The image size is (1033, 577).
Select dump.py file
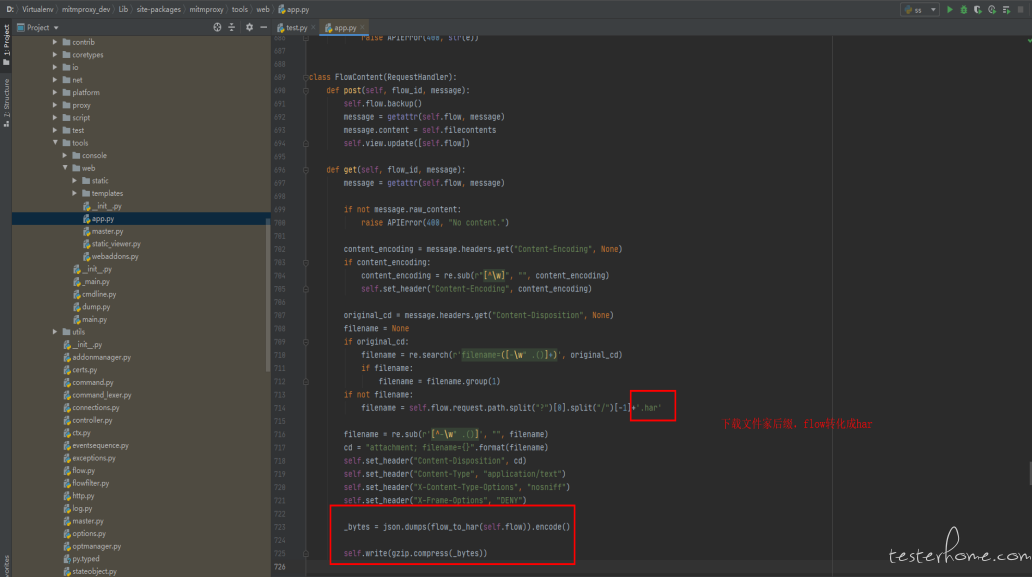[96, 307]
